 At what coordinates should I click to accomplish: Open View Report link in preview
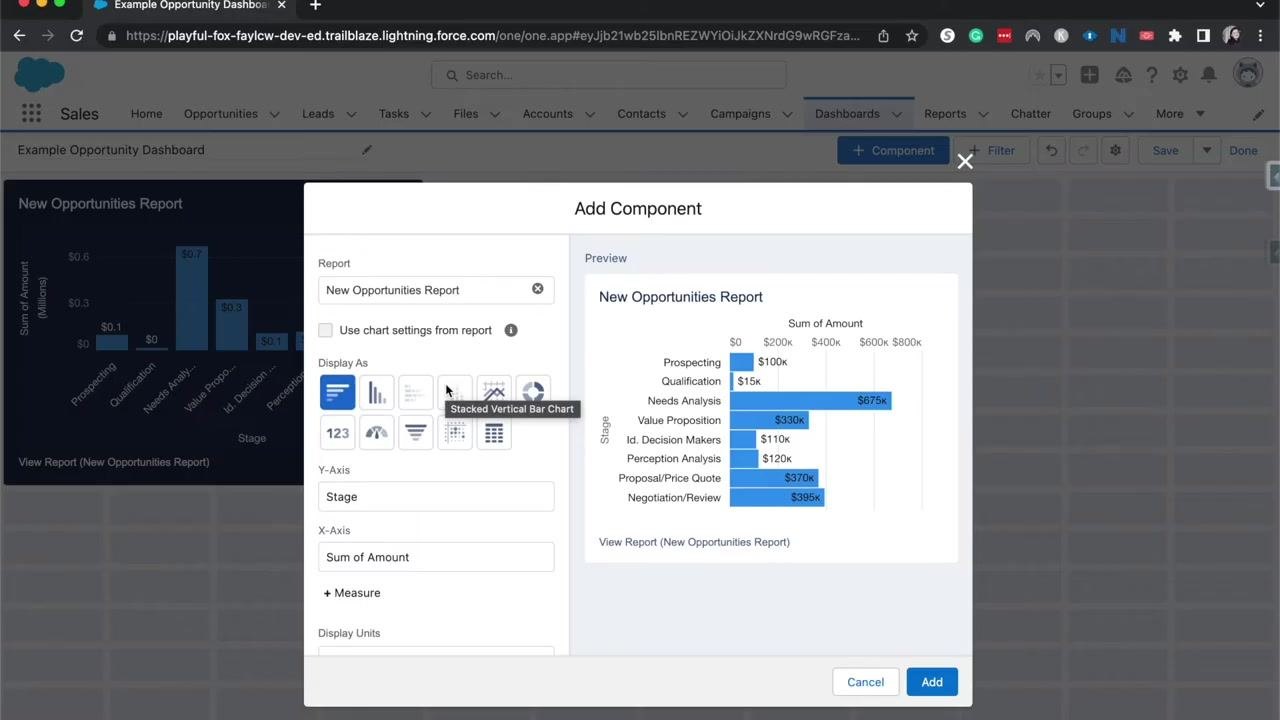(x=694, y=542)
